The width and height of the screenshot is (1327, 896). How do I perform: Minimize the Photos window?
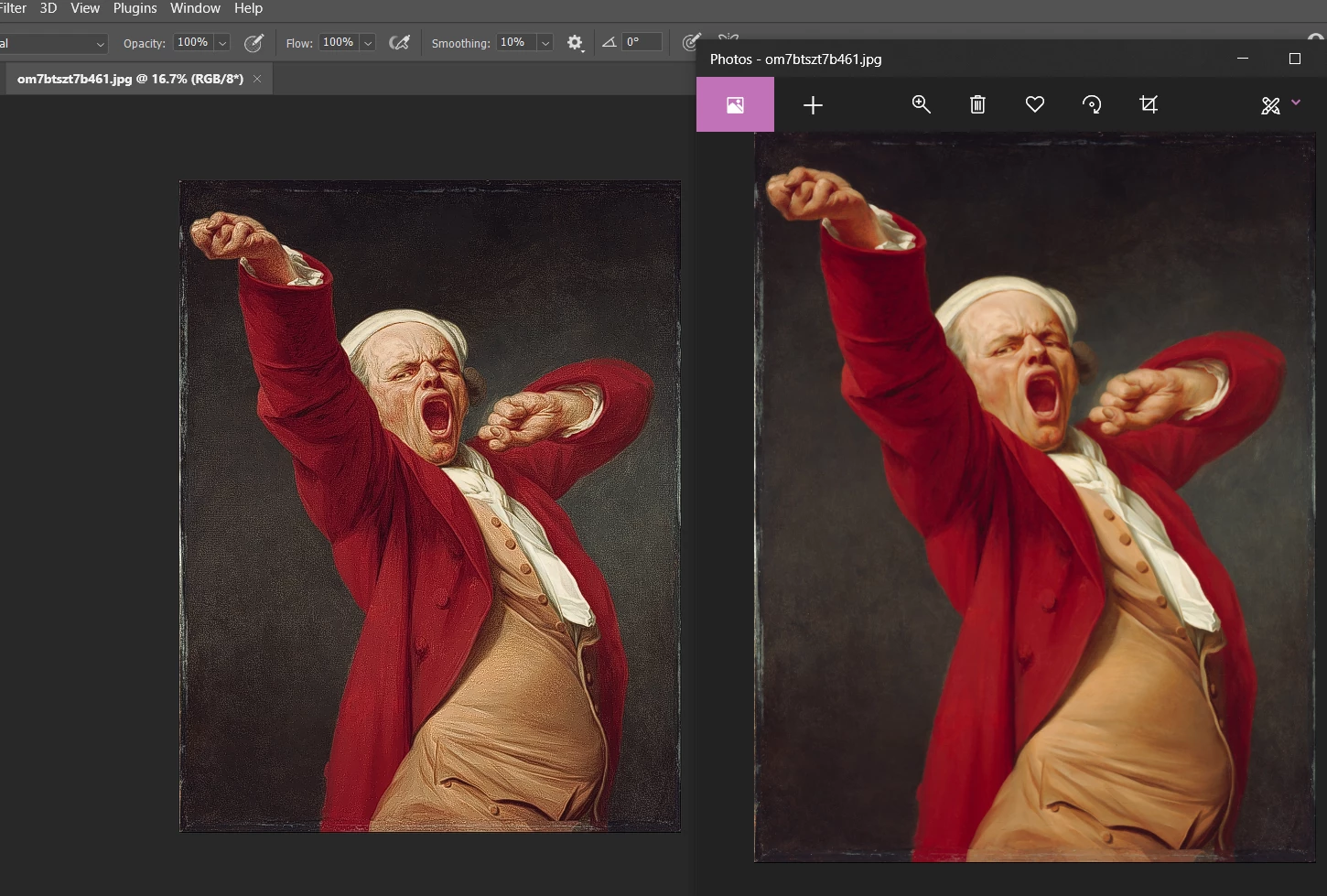[x=1243, y=59]
